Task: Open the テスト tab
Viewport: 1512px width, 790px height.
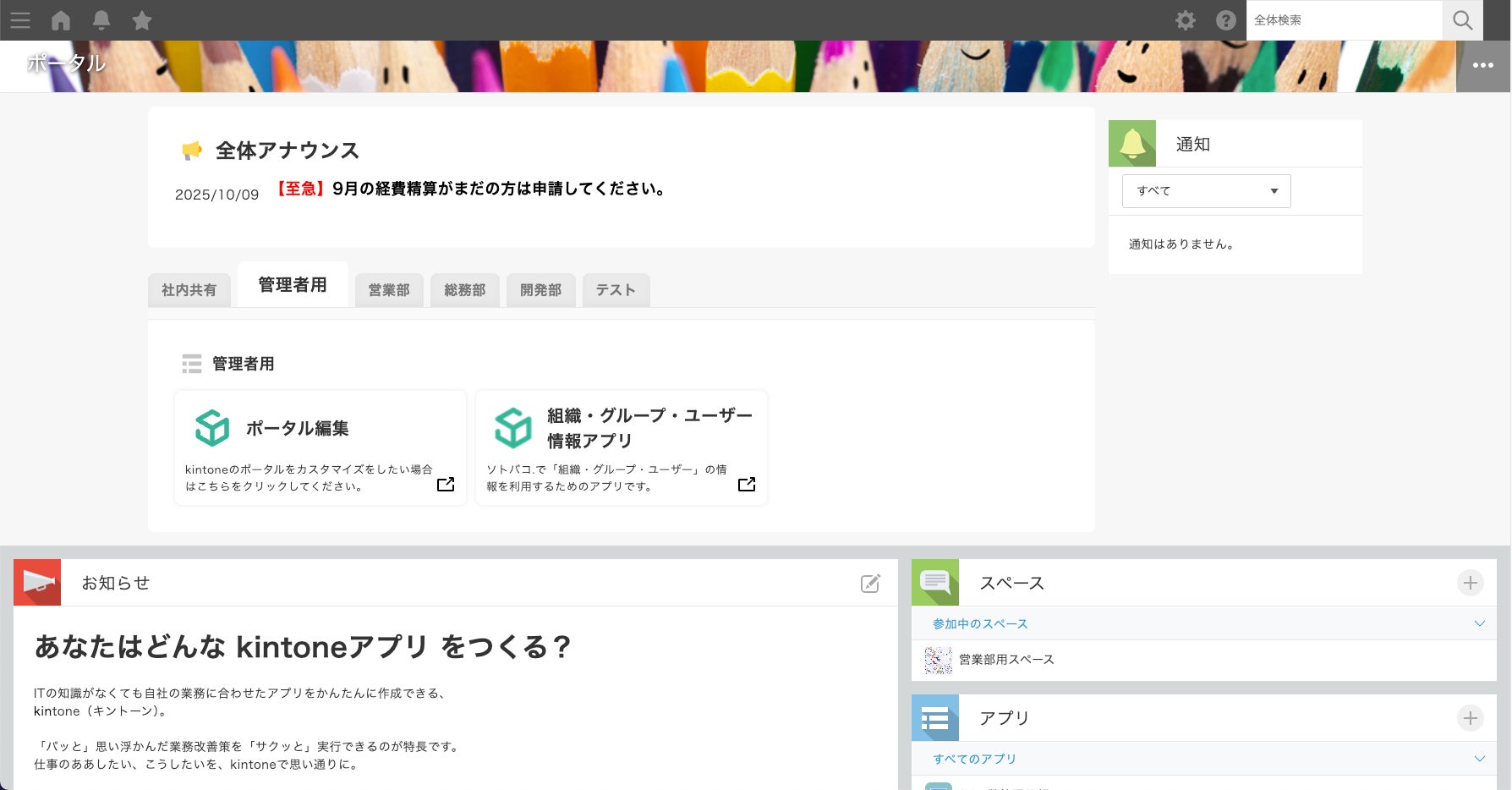Action: pos(616,290)
